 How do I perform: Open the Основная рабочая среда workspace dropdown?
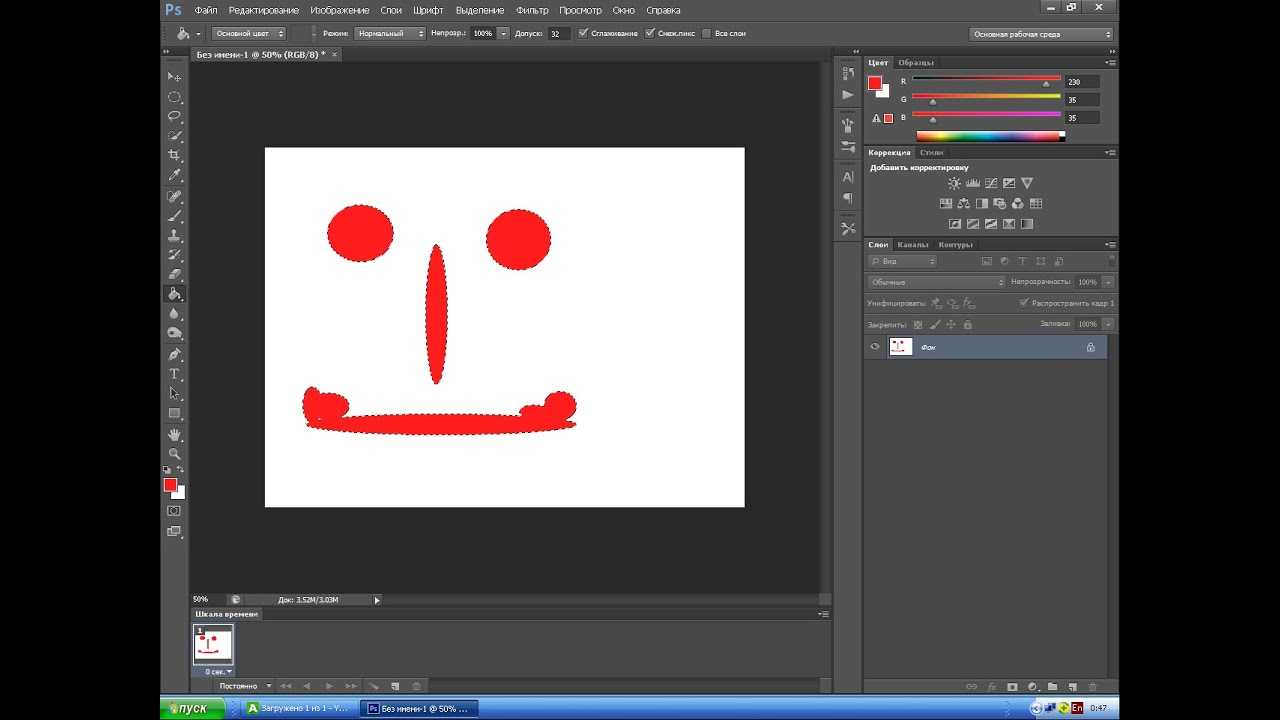1041,34
